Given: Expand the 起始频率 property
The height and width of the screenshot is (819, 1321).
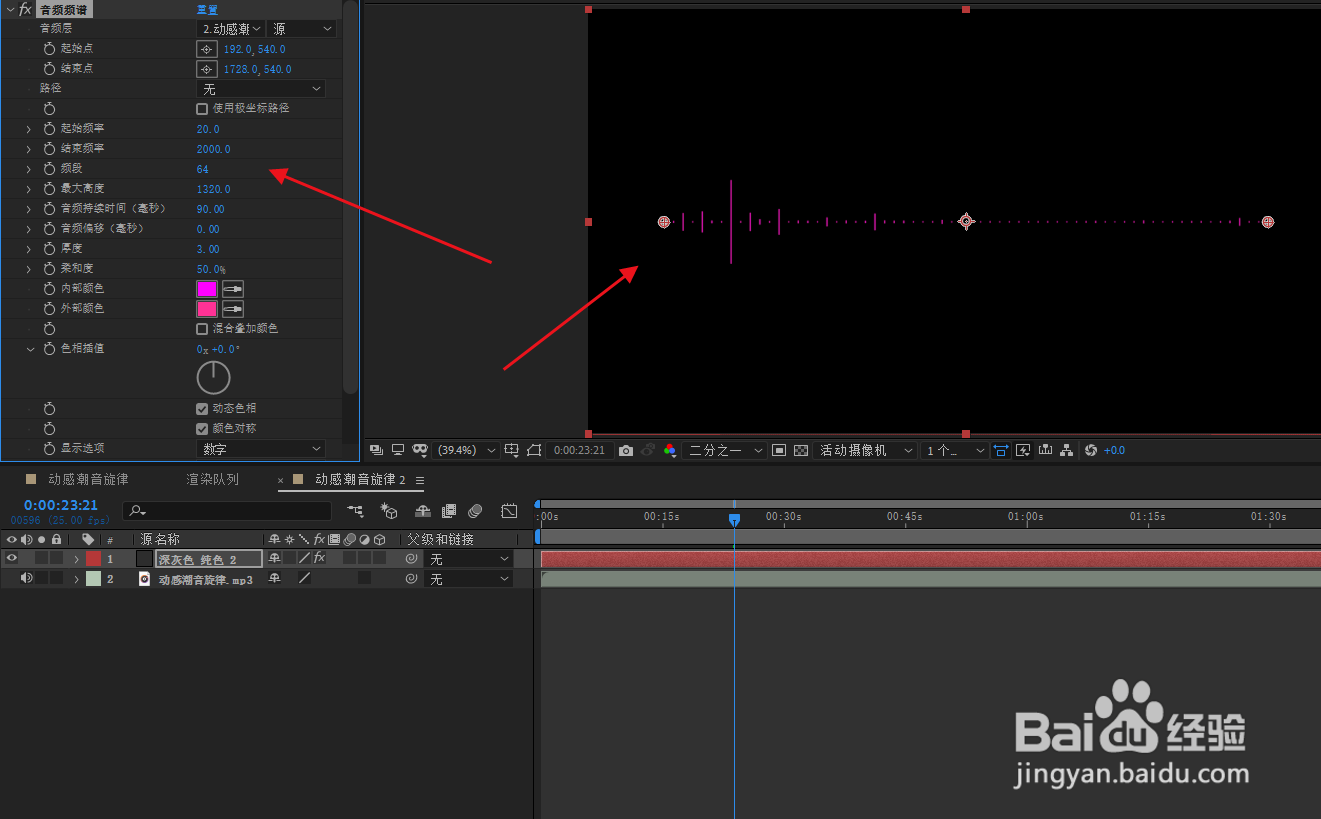Looking at the screenshot, I should [29, 129].
